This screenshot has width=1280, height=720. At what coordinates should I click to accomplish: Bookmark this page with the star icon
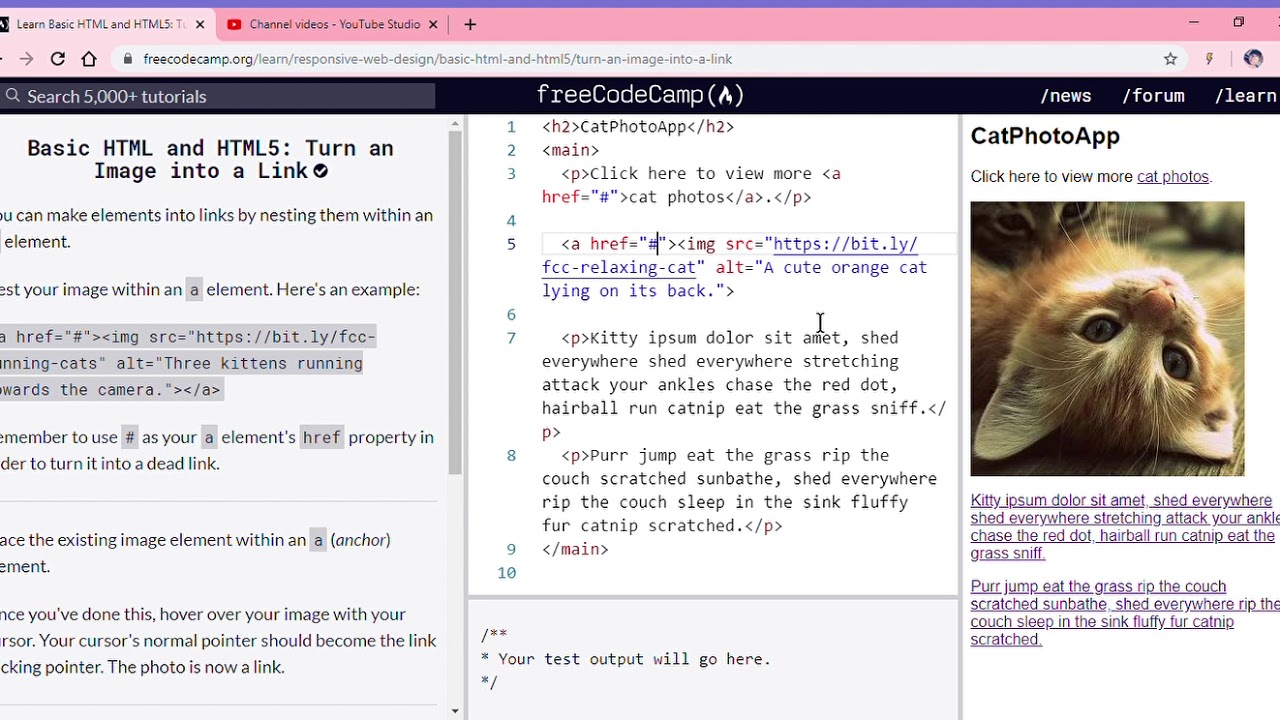pos(1170,59)
